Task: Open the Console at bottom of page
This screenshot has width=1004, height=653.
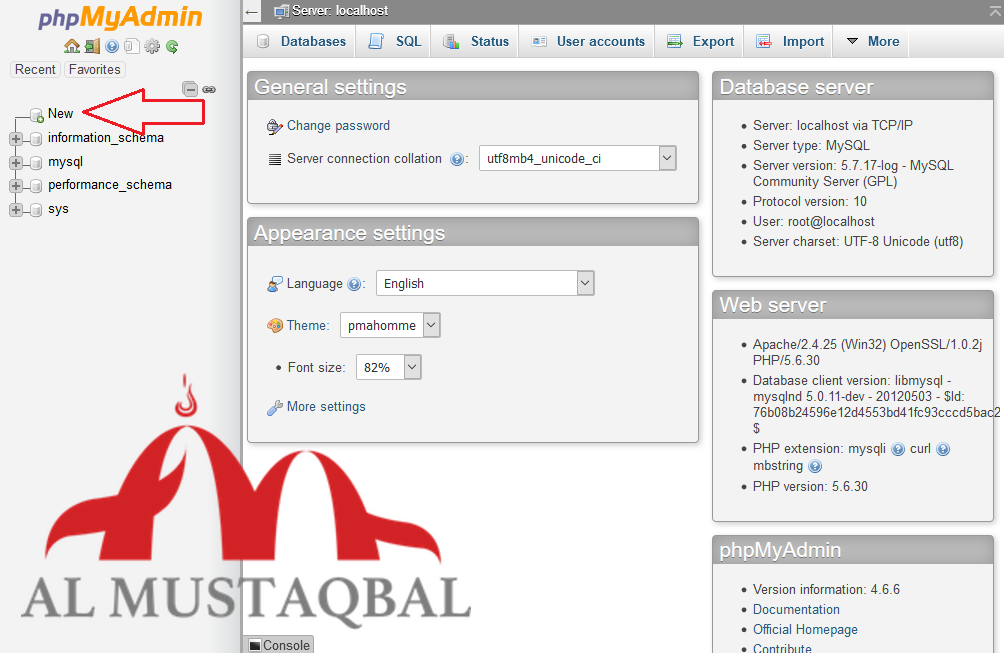Action: tap(277, 645)
